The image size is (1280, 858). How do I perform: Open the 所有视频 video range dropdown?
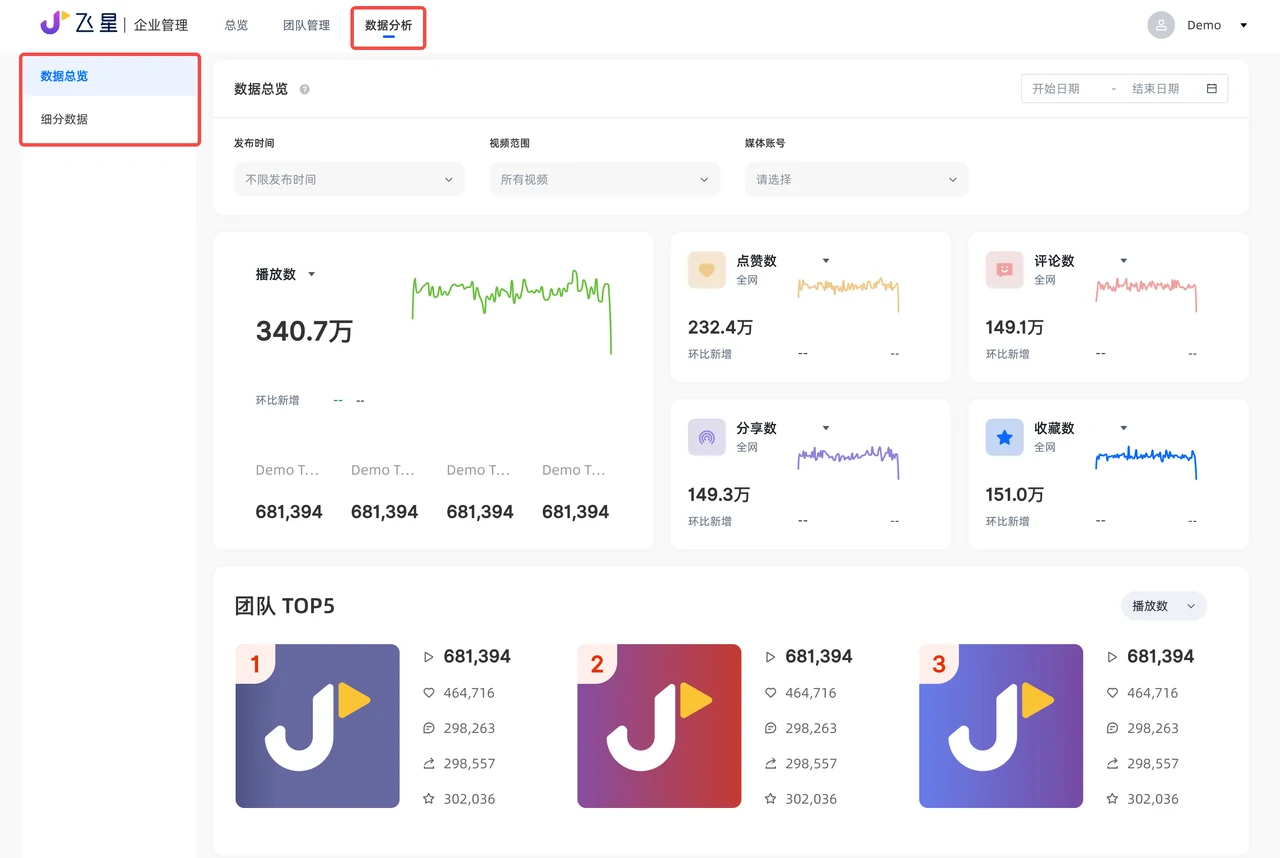pyautogui.click(x=604, y=179)
